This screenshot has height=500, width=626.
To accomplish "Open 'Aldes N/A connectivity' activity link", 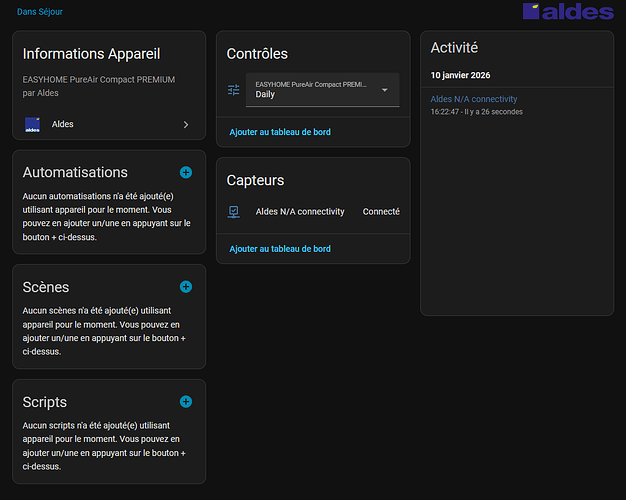I will coord(473,99).
